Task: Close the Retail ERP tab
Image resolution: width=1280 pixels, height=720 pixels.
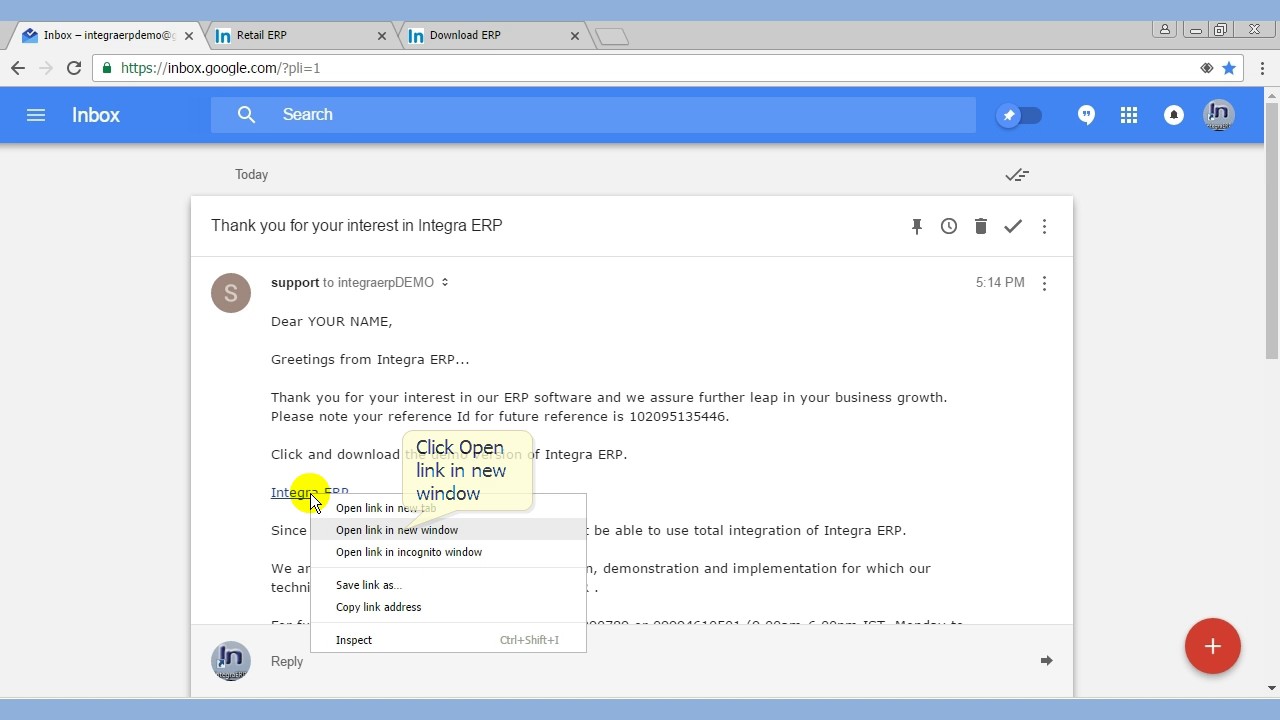Action: [381, 36]
